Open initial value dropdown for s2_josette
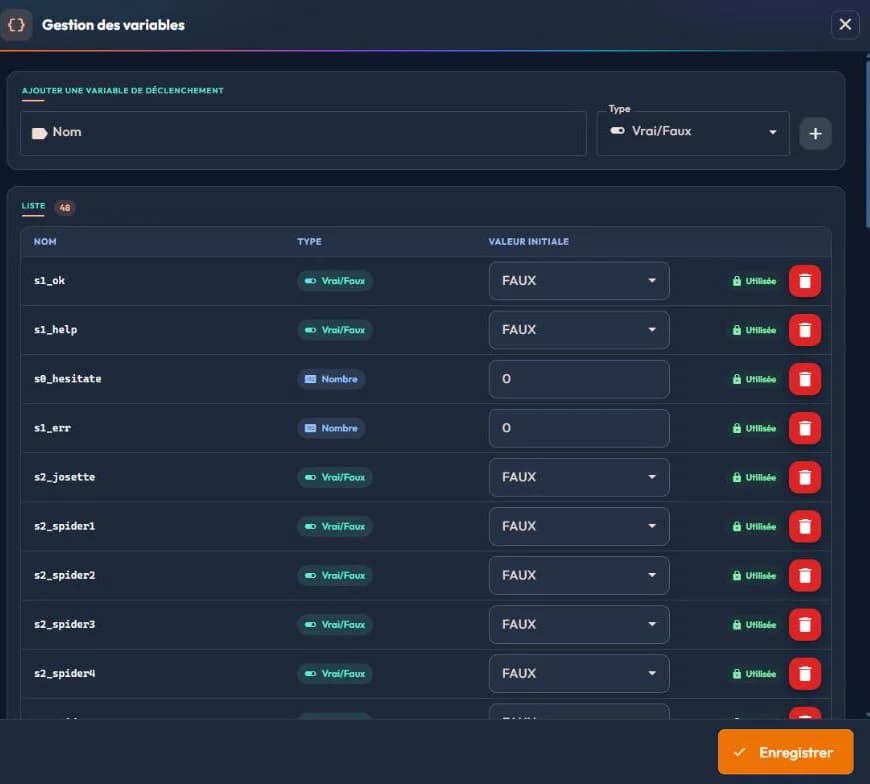 pyautogui.click(x=579, y=477)
